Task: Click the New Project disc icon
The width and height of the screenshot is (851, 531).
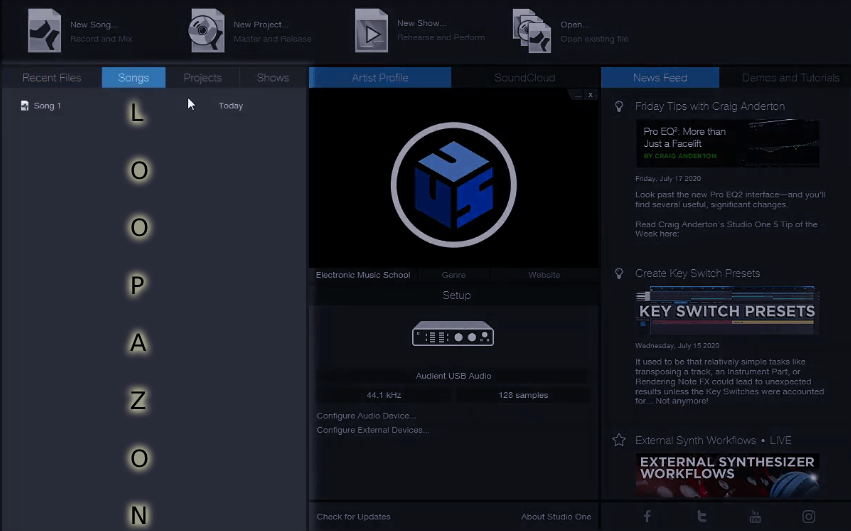Action: tap(206, 30)
